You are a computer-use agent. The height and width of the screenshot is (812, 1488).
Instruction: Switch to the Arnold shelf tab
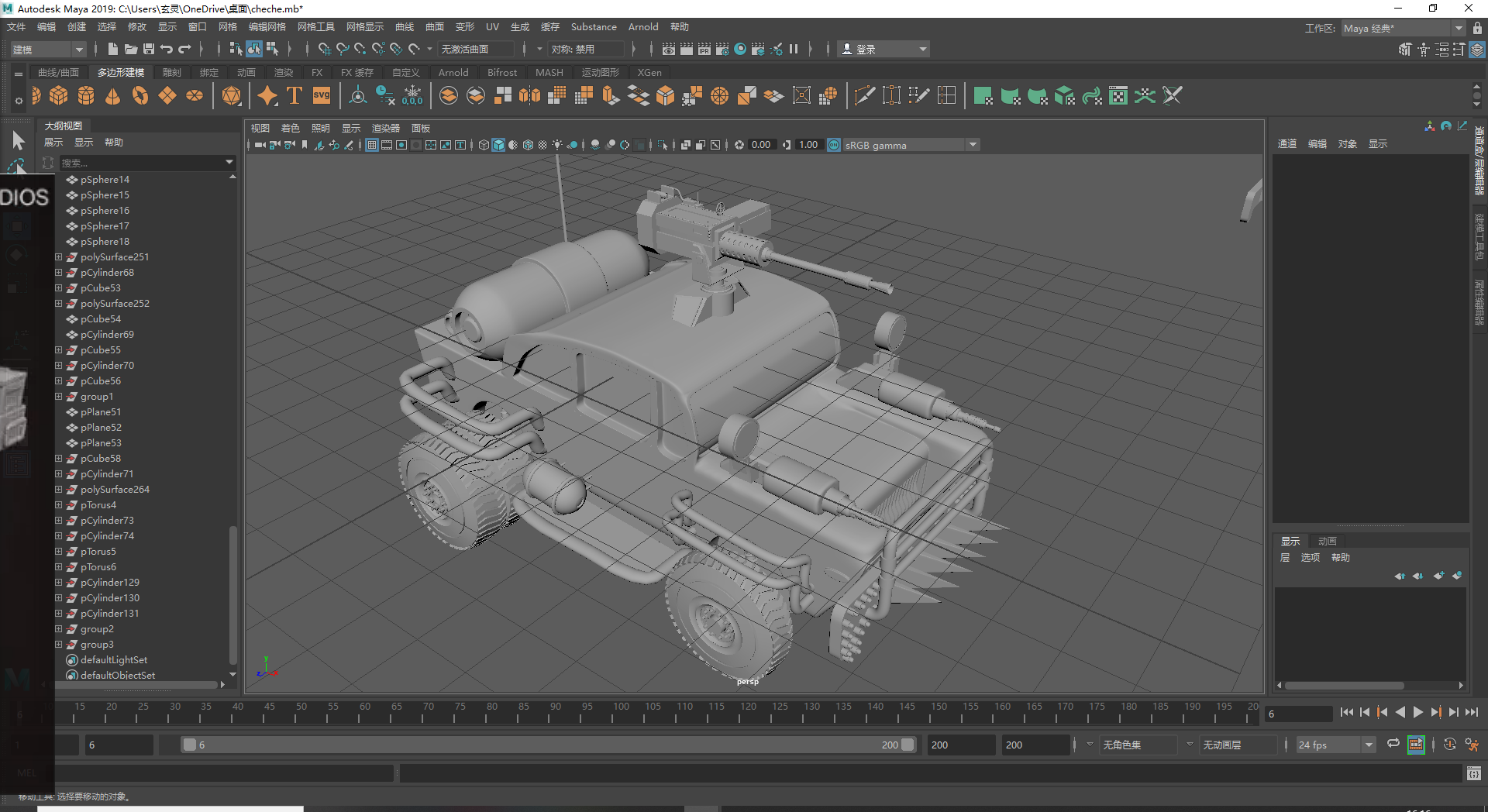pyautogui.click(x=453, y=73)
